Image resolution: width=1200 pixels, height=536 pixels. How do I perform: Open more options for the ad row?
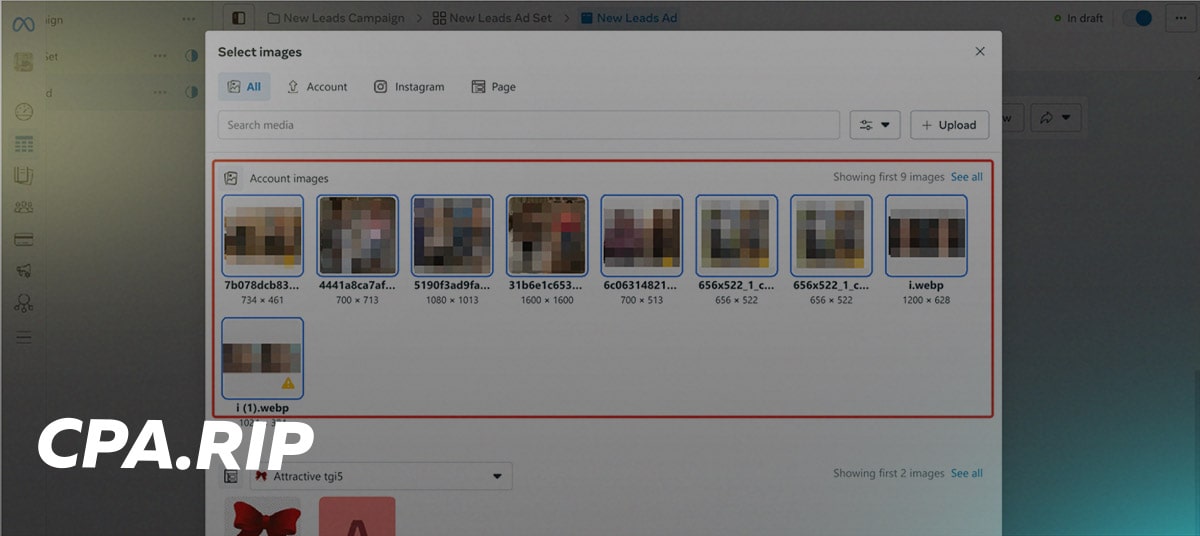tap(160, 92)
